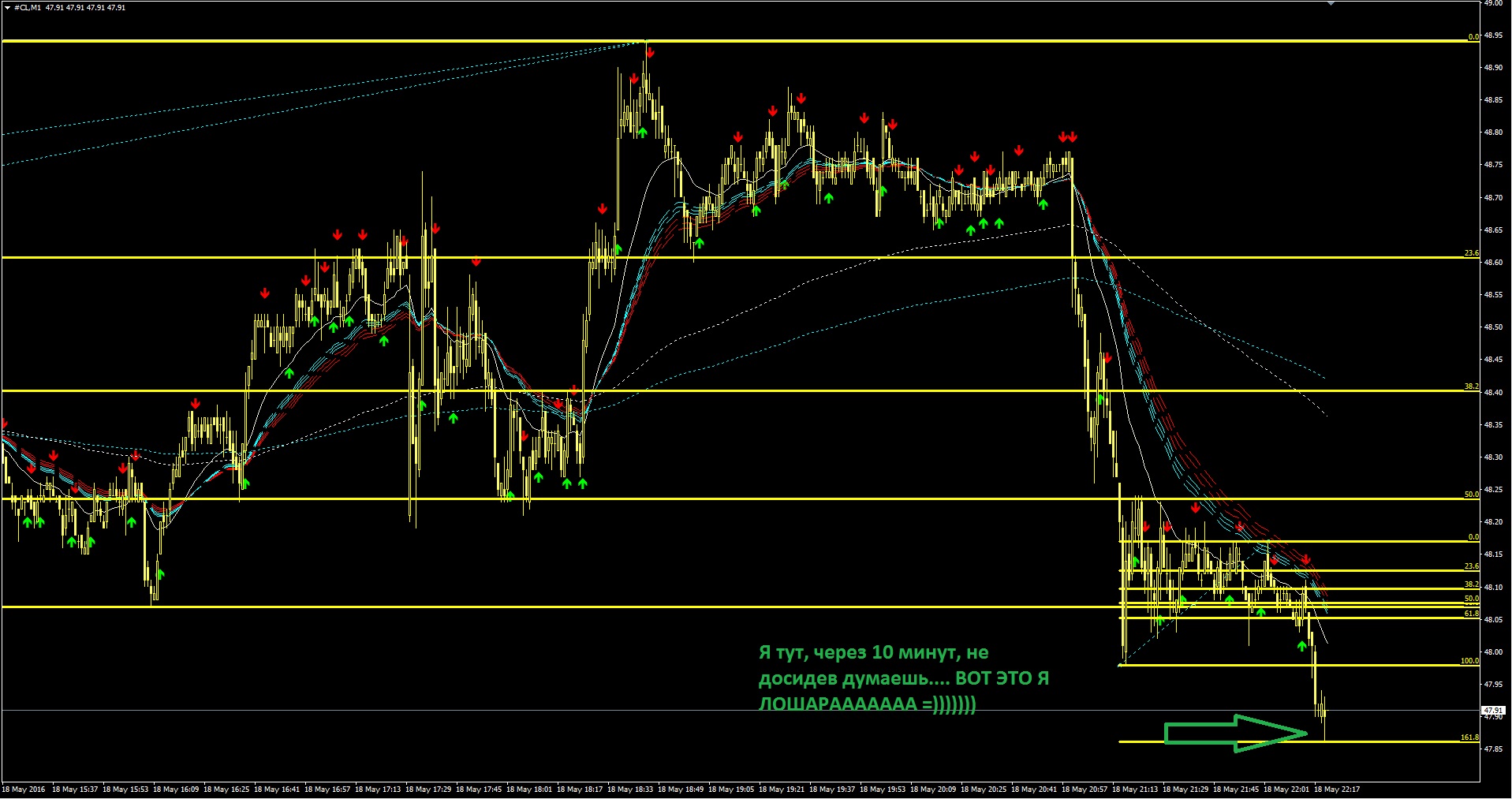Click the 48.70 price scale label
The height and width of the screenshot is (799, 1512).
1493,198
